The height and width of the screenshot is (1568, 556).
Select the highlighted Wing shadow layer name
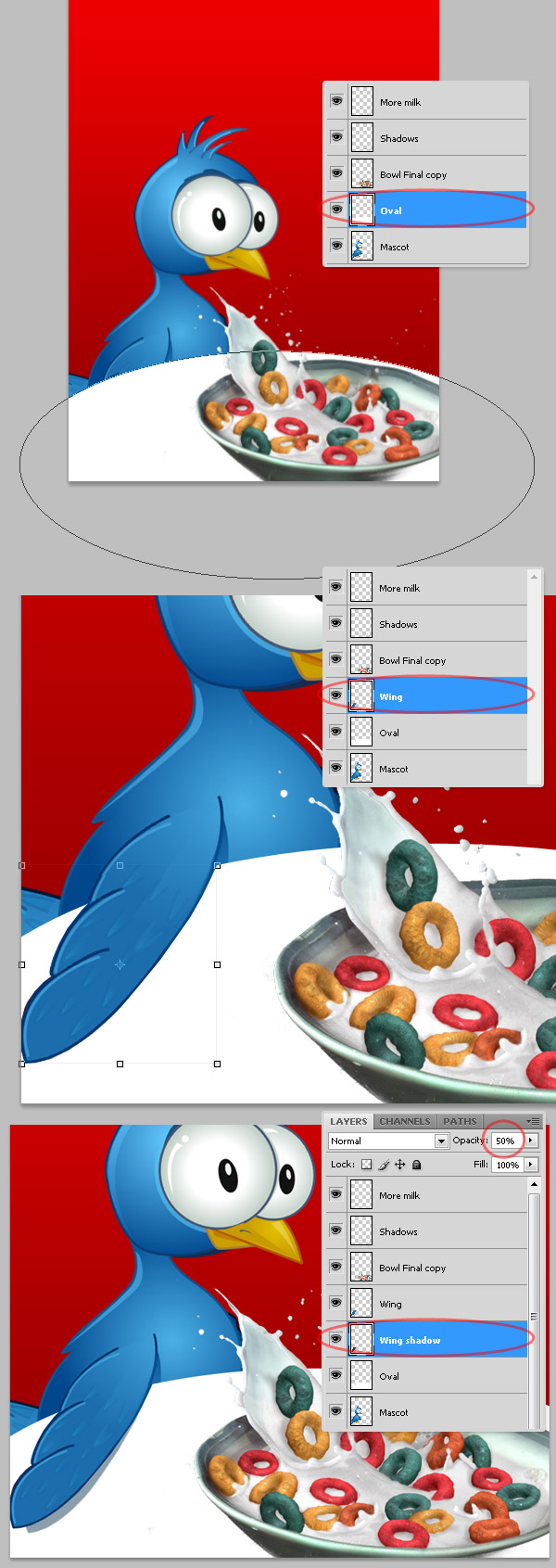tap(410, 1340)
